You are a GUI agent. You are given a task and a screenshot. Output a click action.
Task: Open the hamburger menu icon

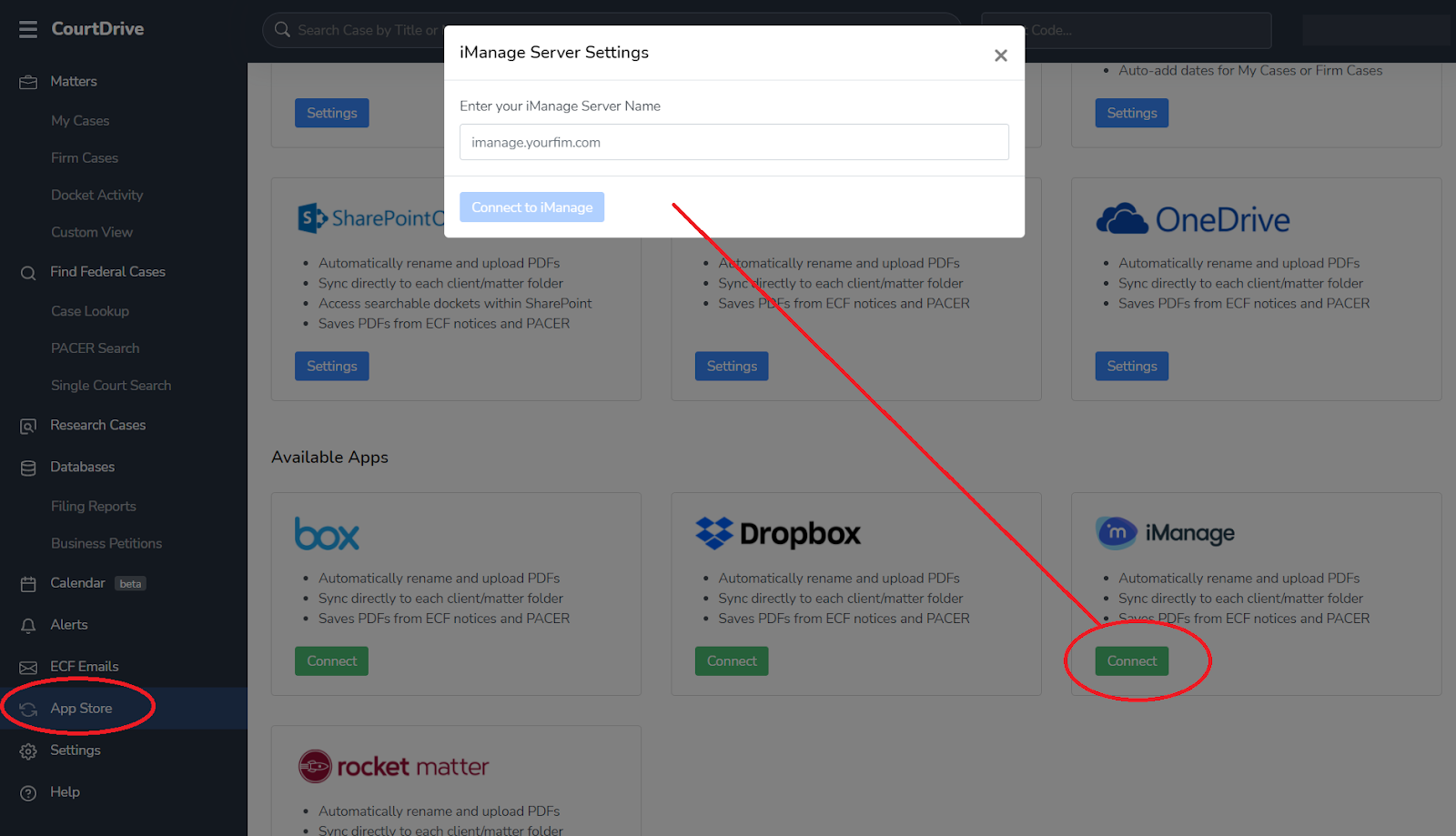coord(28,30)
